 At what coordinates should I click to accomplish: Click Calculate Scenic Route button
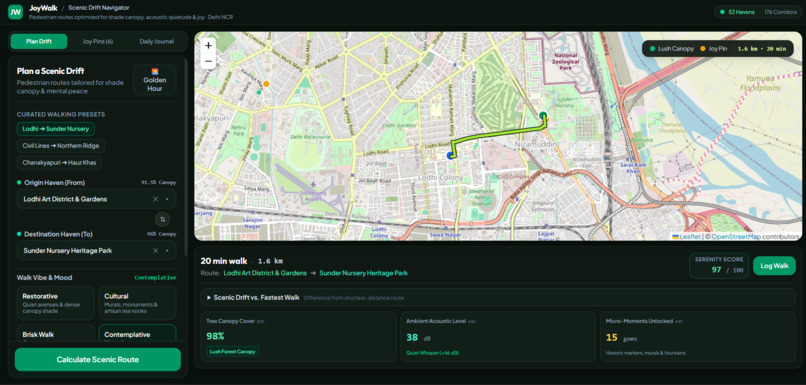tap(98, 359)
